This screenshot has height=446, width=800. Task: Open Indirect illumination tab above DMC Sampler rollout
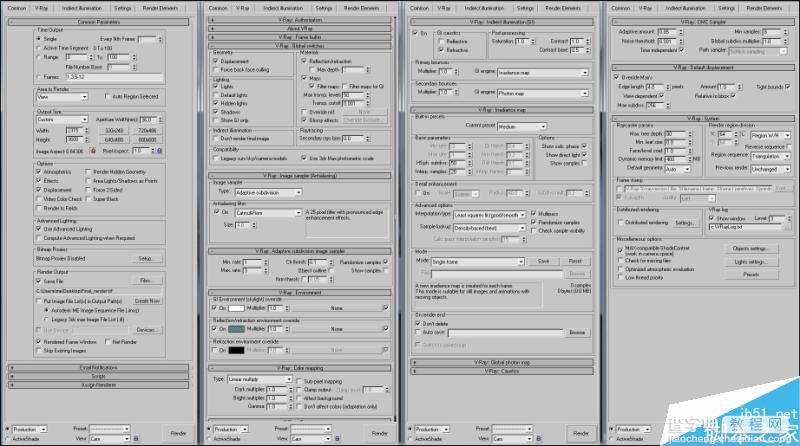point(686,8)
